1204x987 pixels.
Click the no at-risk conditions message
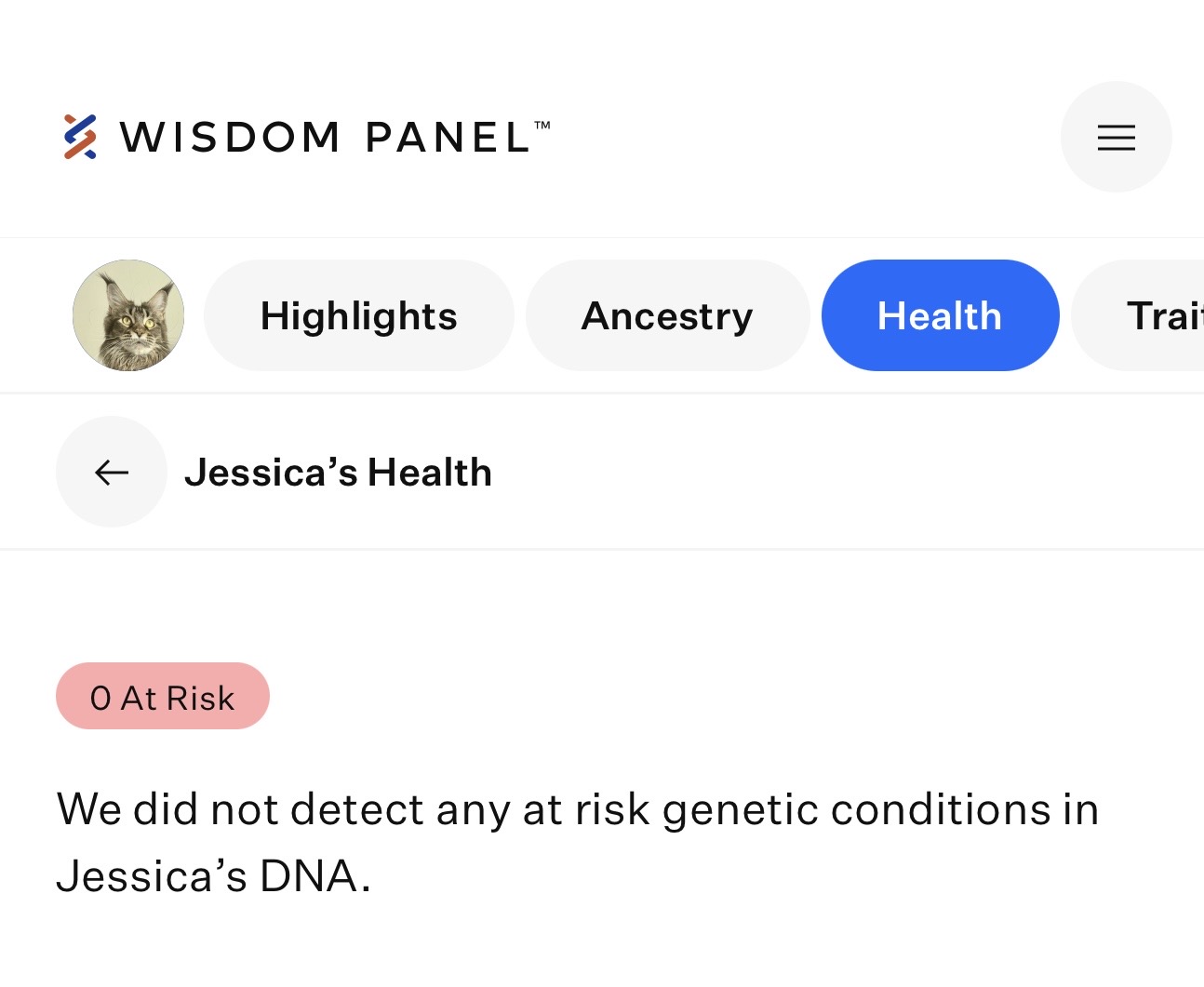[577, 842]
